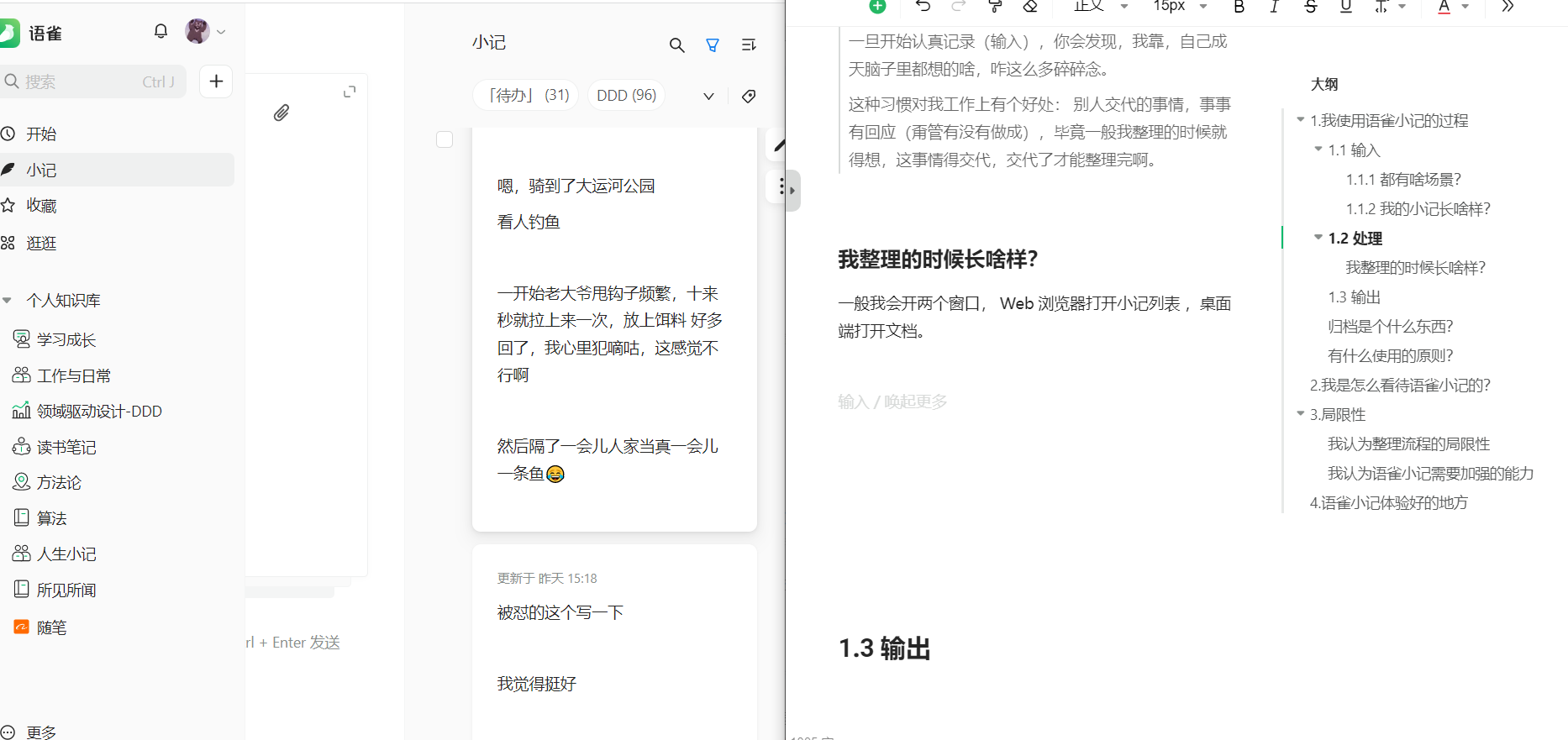Expand the note editor fullscreen icon

point(350,92)
